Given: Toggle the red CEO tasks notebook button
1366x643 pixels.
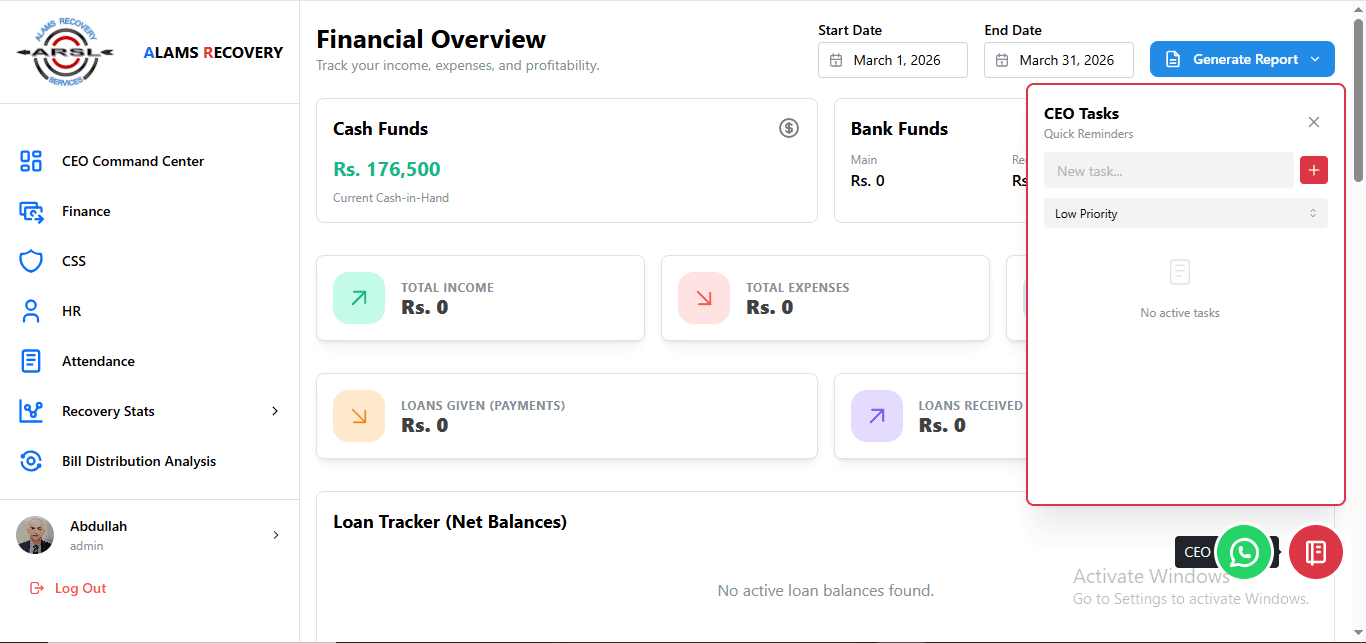Looking at the screenshot, I should [x=1315, y=552].
